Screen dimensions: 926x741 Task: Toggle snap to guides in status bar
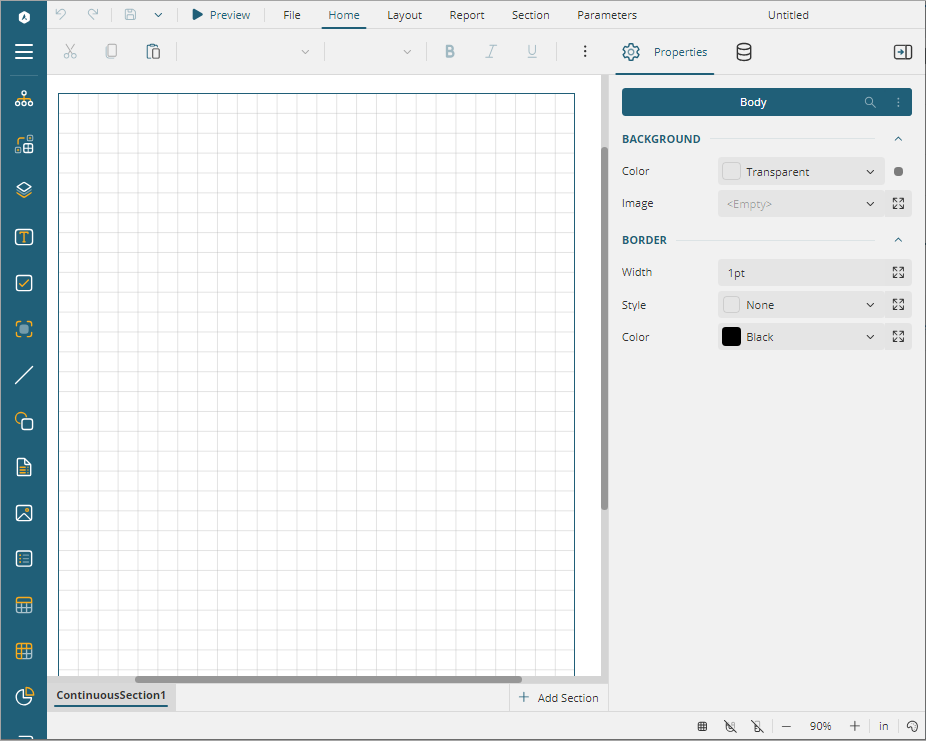(757, 726)
